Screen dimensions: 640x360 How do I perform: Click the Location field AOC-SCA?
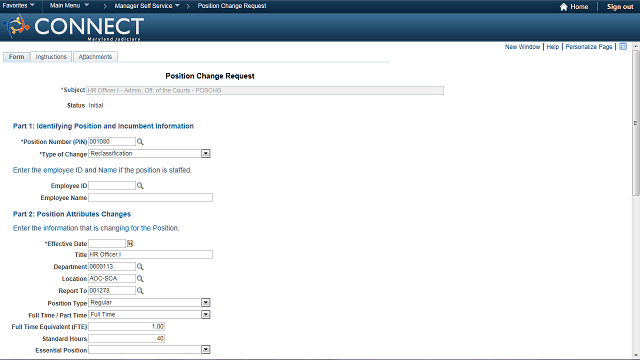pyautogui.click(x=112, y=279)
